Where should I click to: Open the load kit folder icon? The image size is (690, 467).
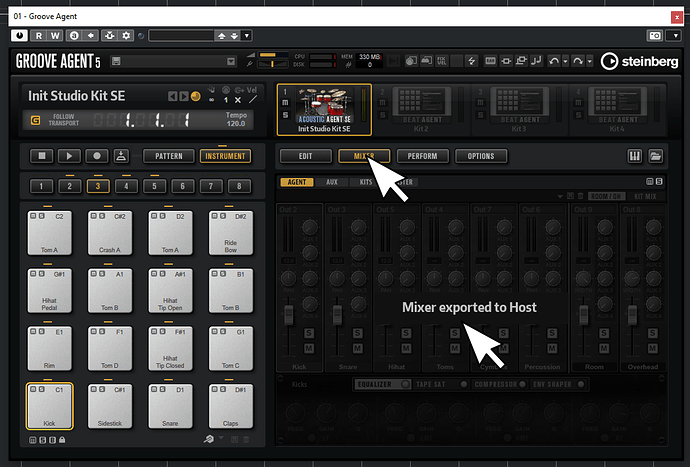tap(655, 156)
